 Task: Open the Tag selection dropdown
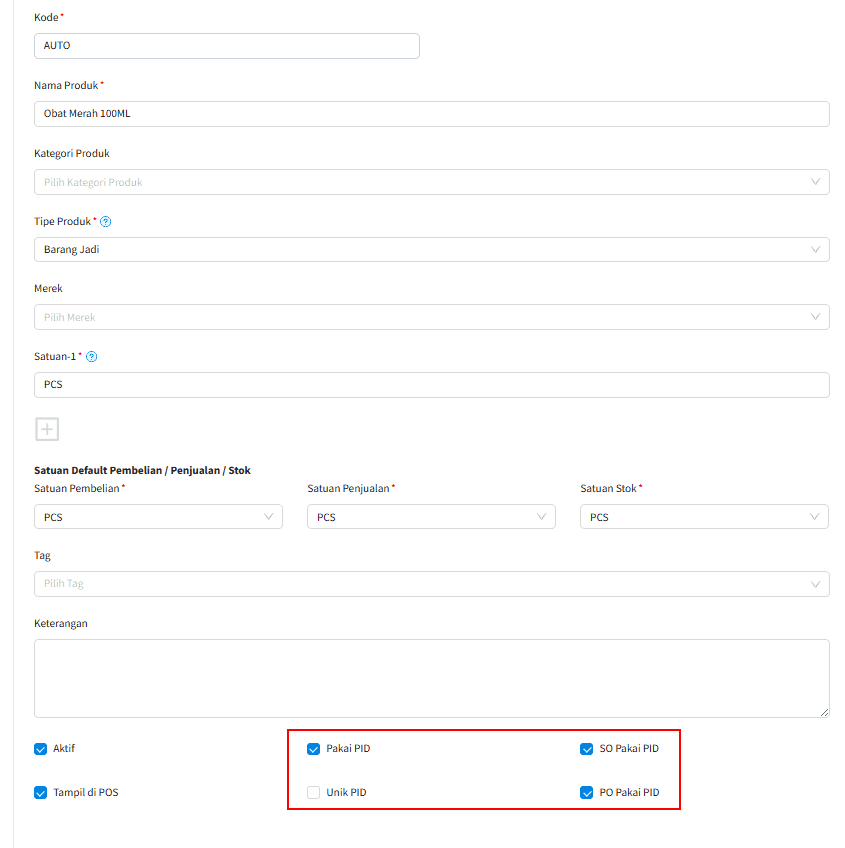tap(431, 584)
